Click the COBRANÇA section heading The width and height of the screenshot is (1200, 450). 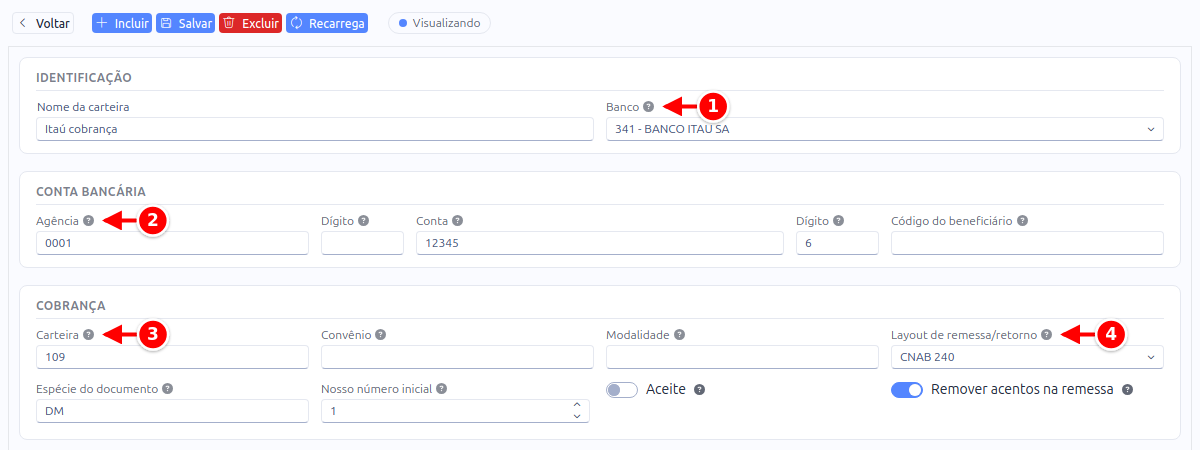coord(71,306)
